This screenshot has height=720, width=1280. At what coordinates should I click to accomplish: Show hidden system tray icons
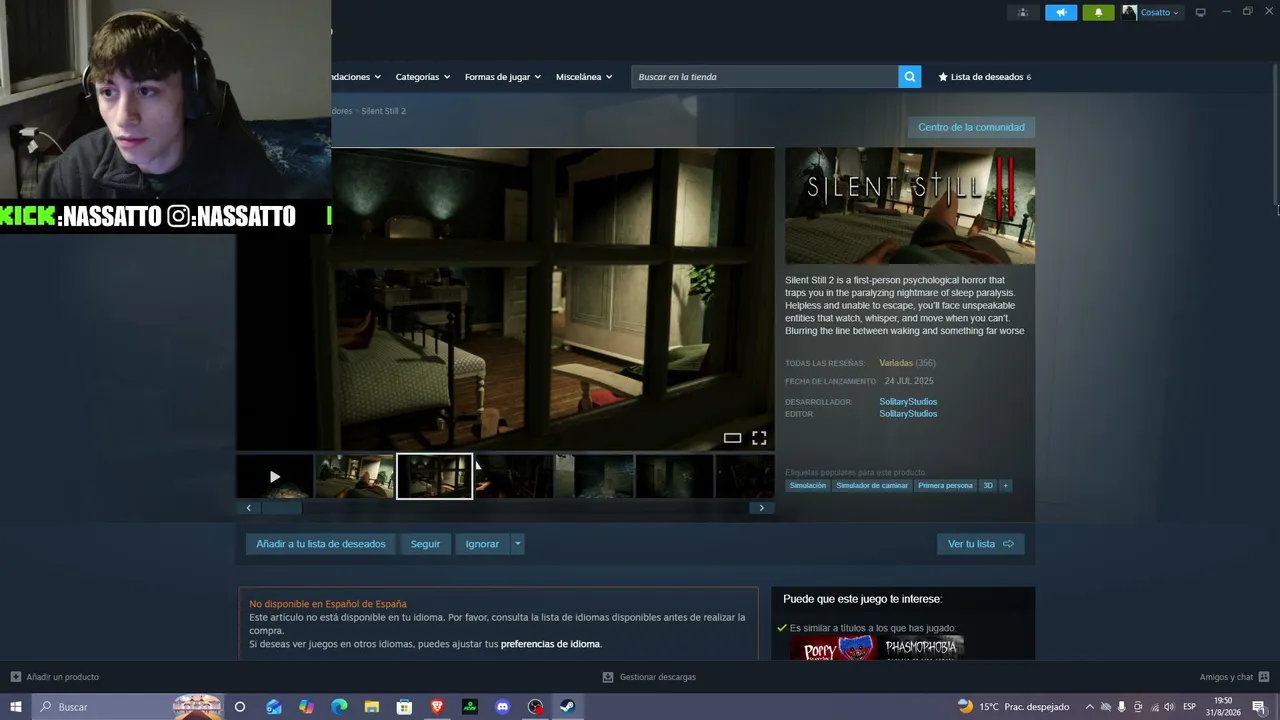pyautogui.click(x=1090, y=707)
